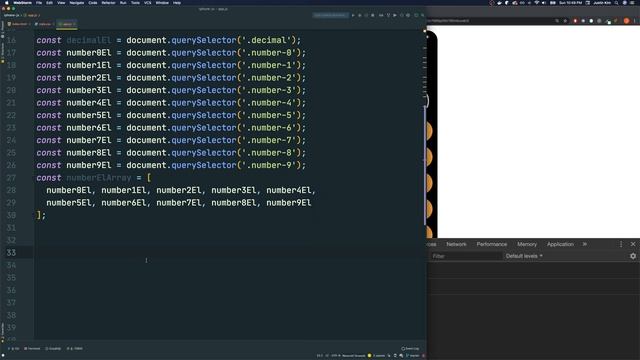Switch to the first editor file tab
640x360 pixels.
click(x=19, y=24)
